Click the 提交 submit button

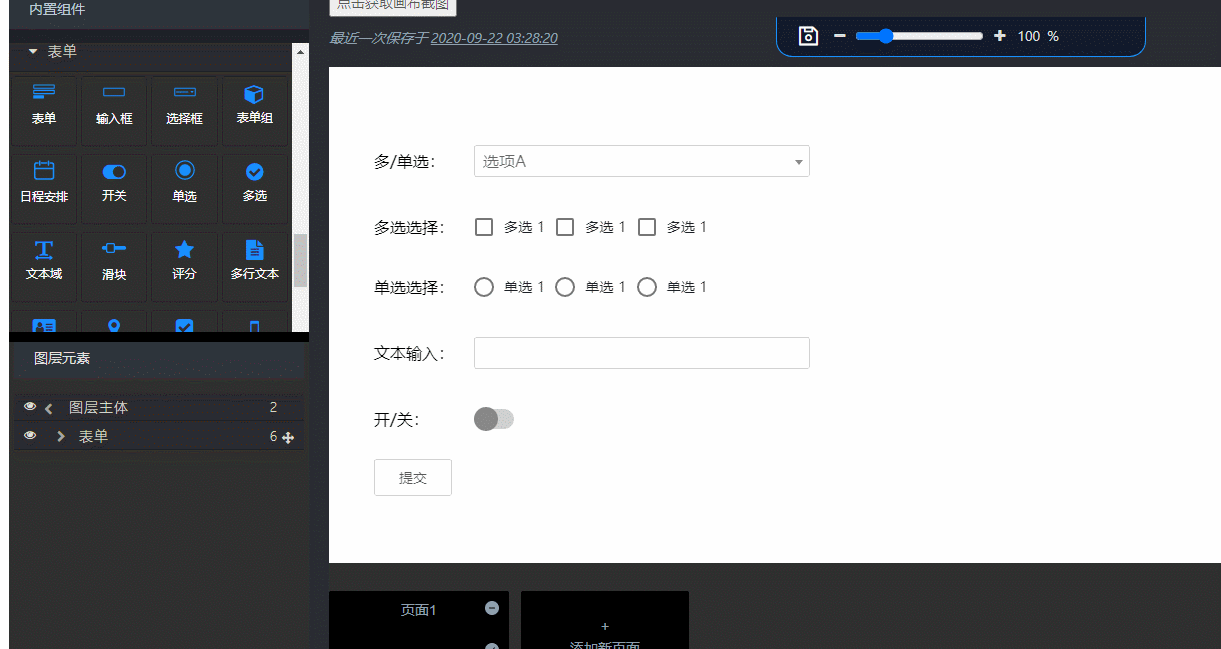coord(412,478)
